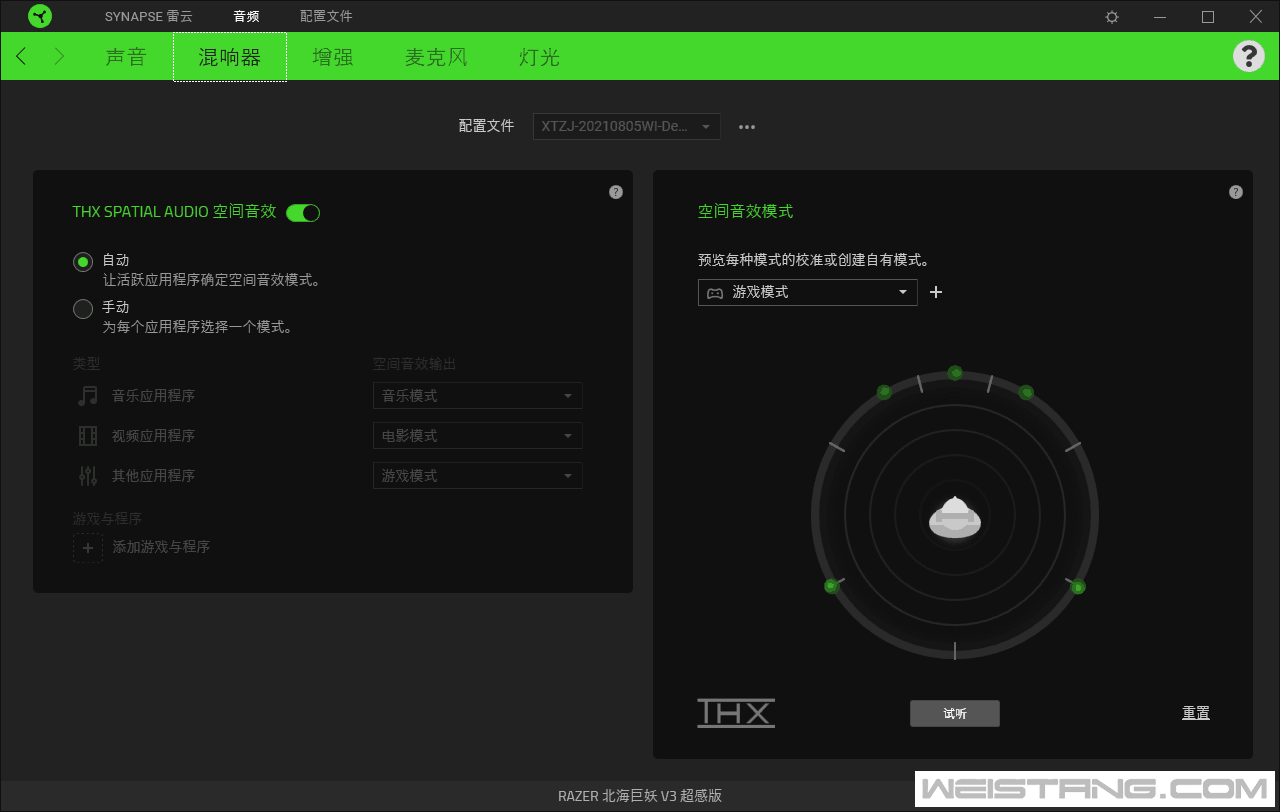Image resolution: width=1280 pixels, height=812 pixels.
Task: Open the help question mark in green bar
Action: pyautogui.click(x=1248, y=56)
